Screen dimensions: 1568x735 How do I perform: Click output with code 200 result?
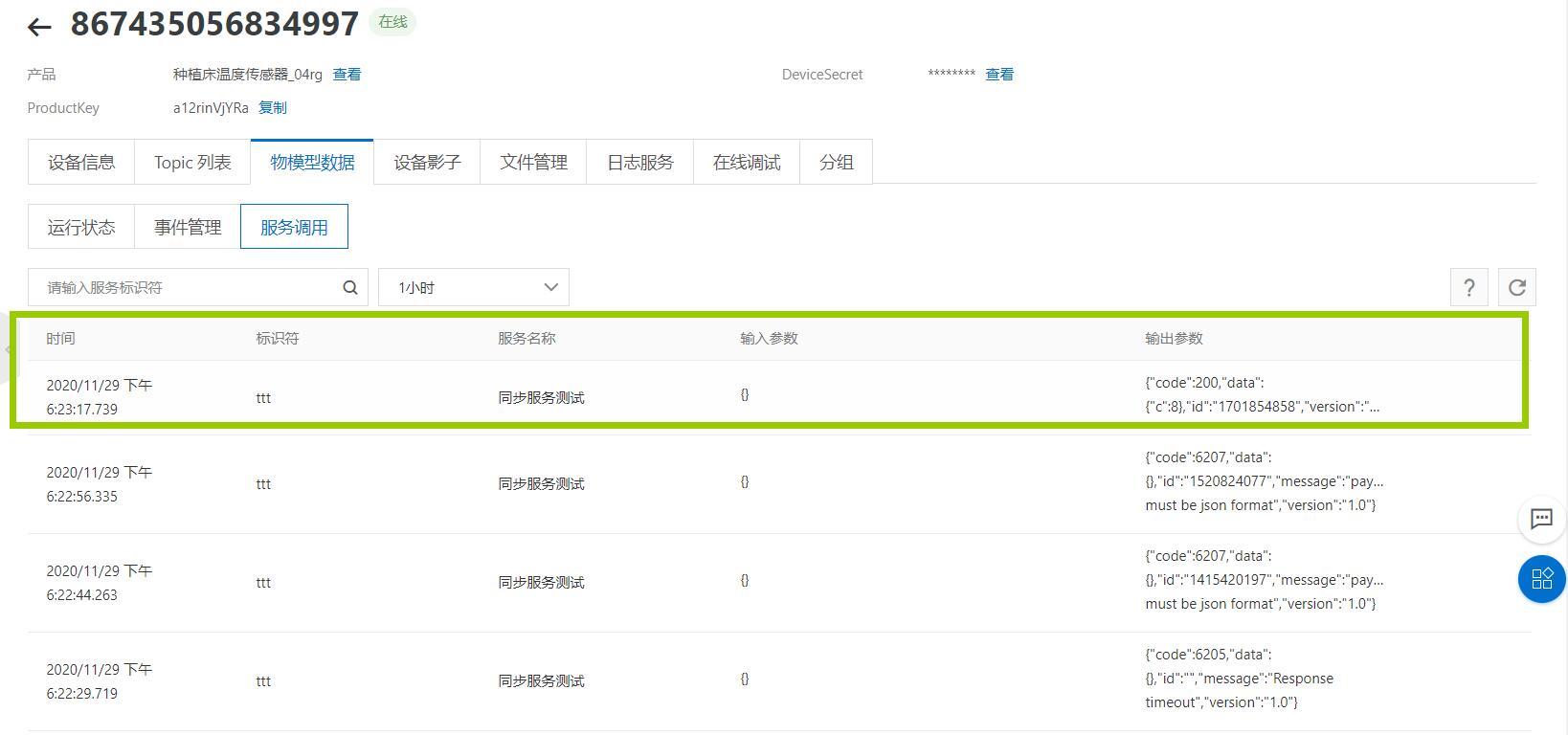tap(1263, 394)
